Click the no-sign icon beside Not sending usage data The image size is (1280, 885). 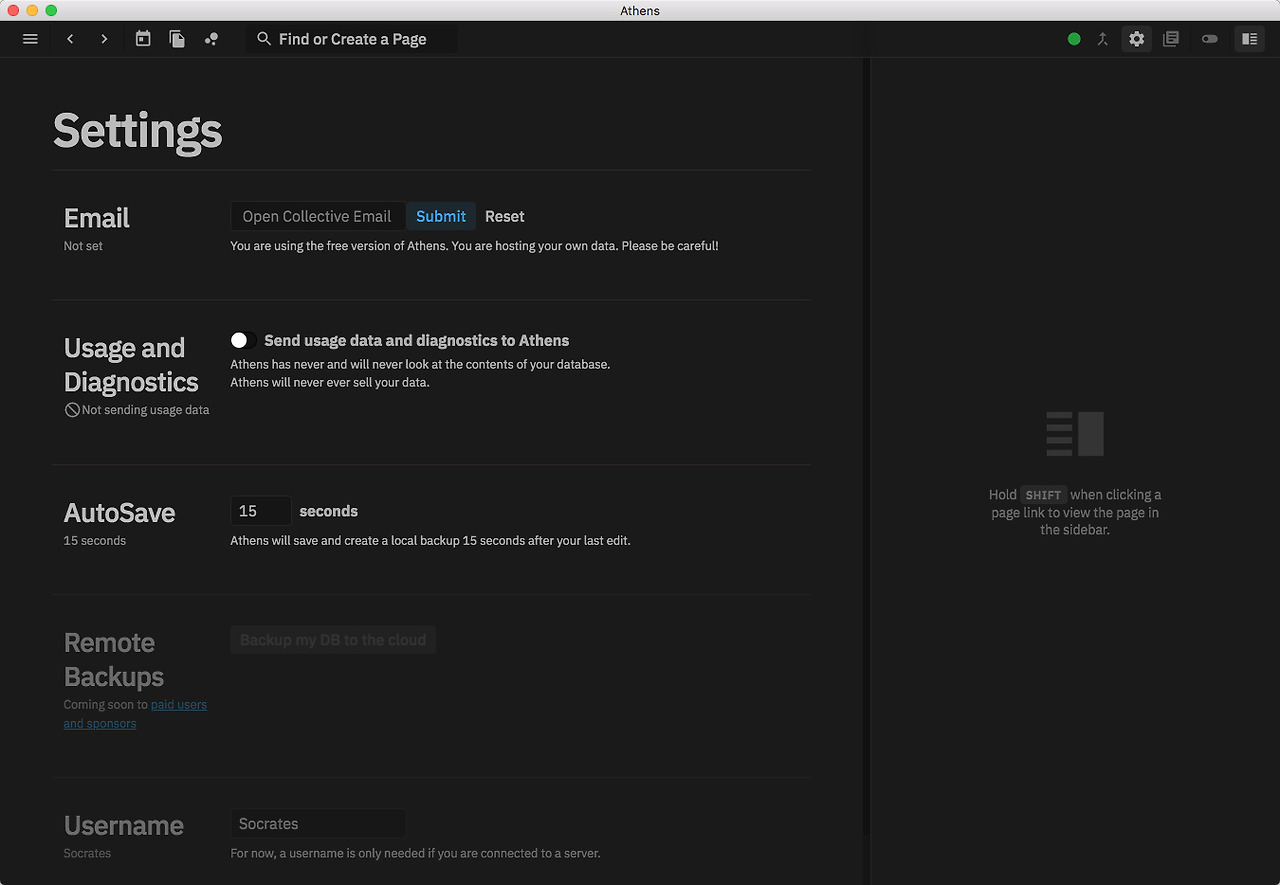pyautogui.click(x=72, y=410)
